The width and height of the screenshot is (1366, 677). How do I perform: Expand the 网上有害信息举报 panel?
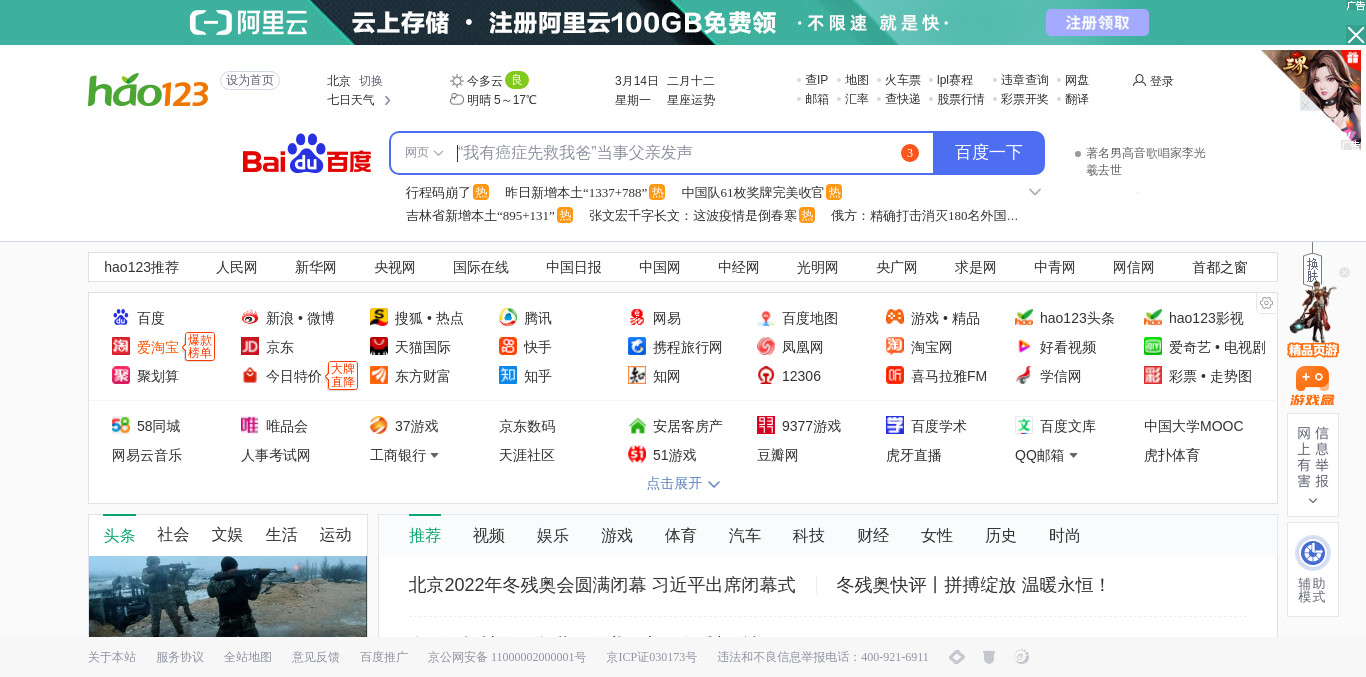click(1313, 500)
